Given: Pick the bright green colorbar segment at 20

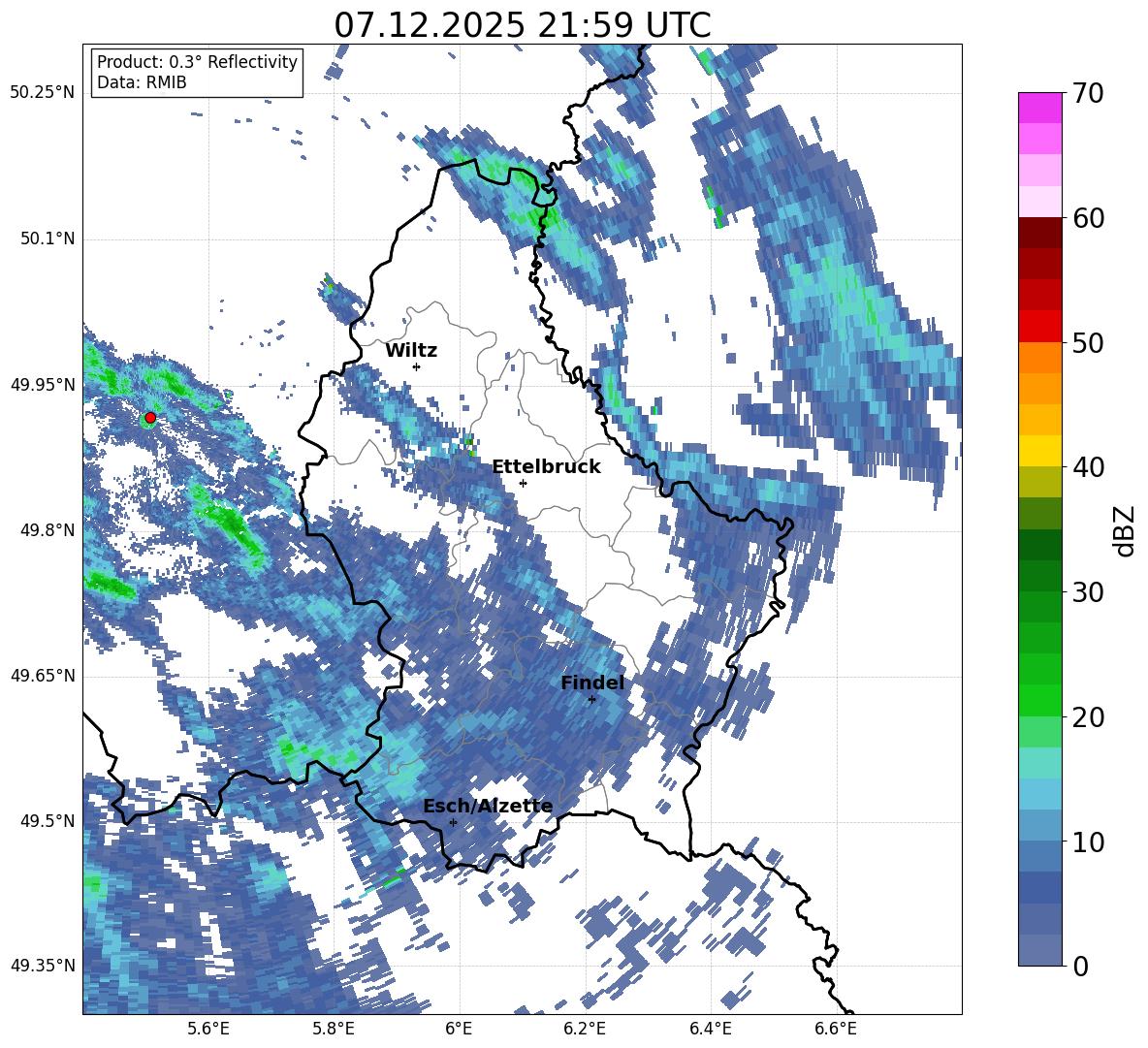Looking at the screenshot, I should 1039,700.
